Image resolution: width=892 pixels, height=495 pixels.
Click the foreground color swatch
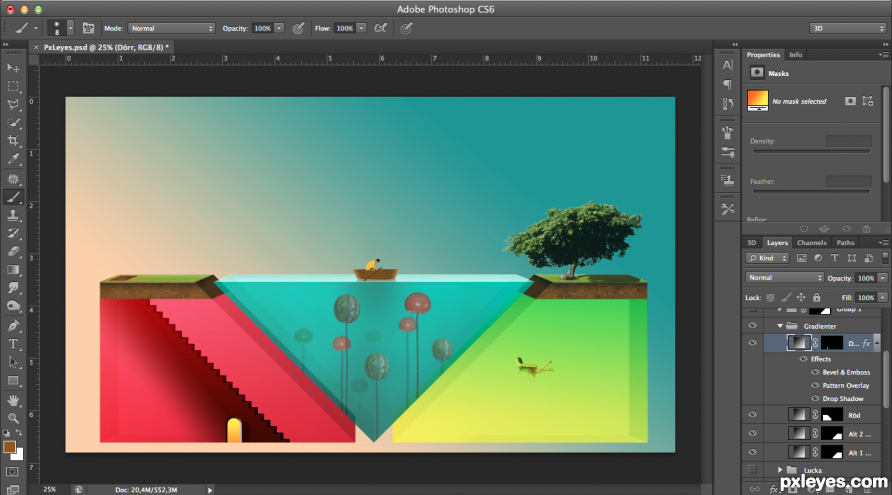(9, 447)
